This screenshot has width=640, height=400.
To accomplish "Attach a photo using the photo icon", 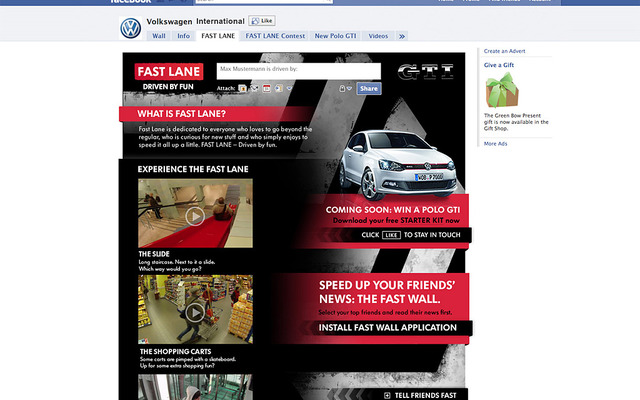I will tap(242, 88).
